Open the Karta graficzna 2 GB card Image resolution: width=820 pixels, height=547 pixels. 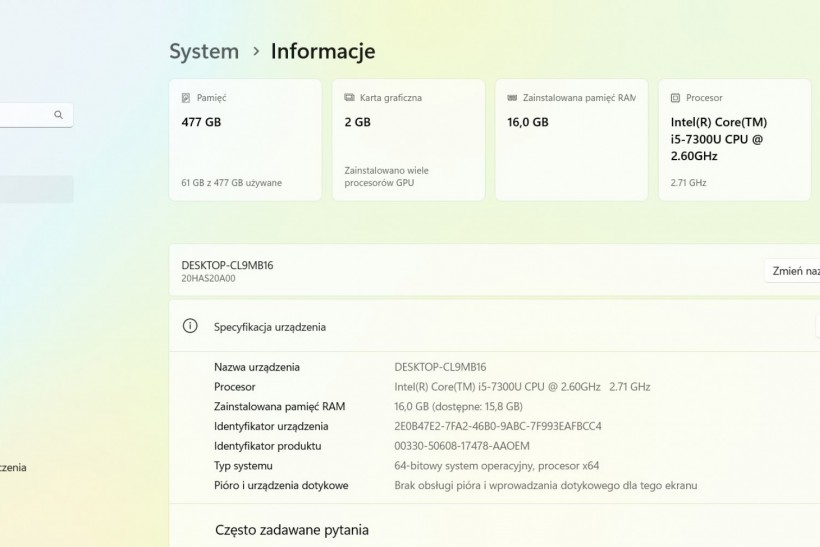point(408,140)
